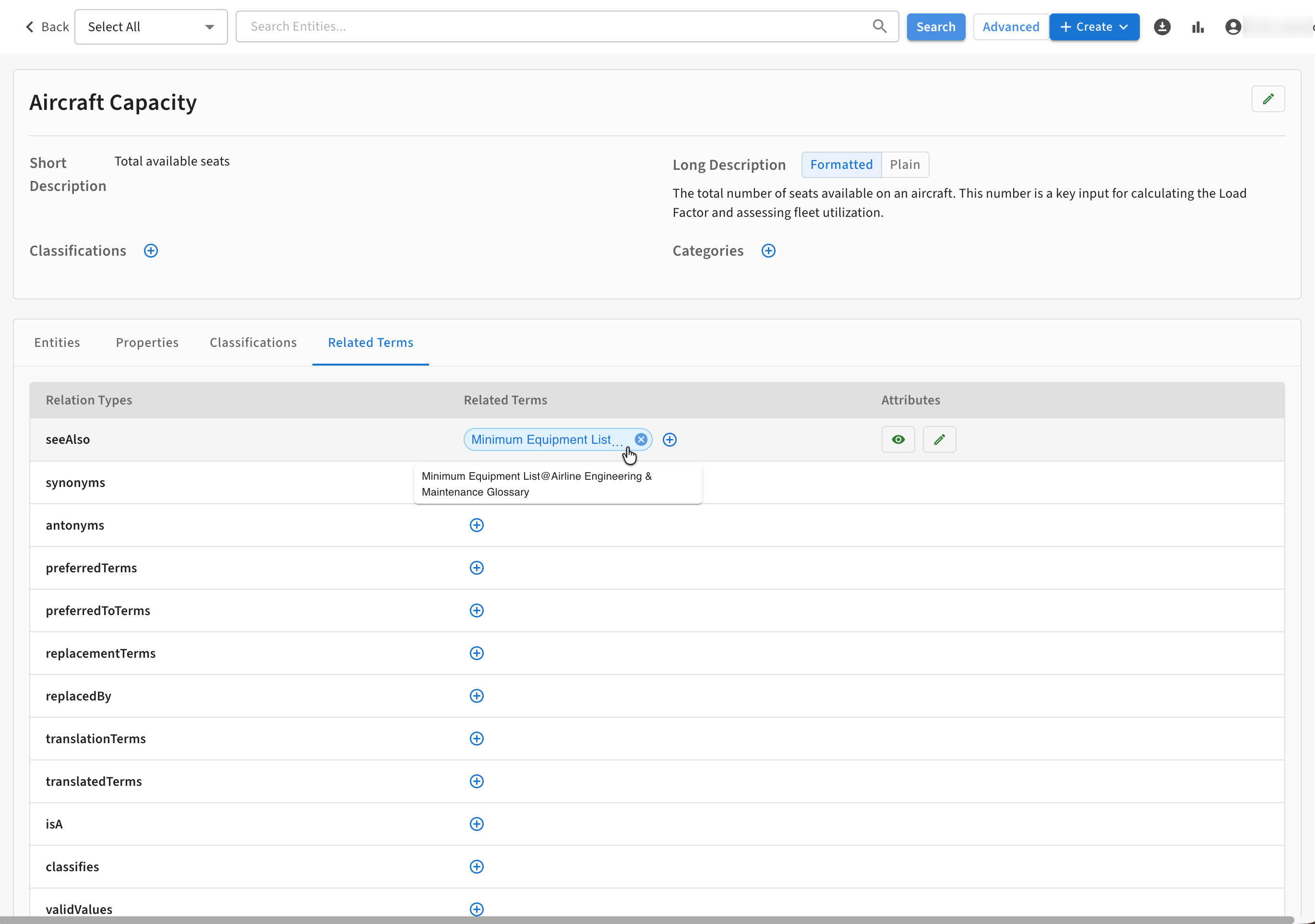Remove the Minimum Equipment List related term
Image resolution: width=1315 pixels, height=924 pixels.
641,439
